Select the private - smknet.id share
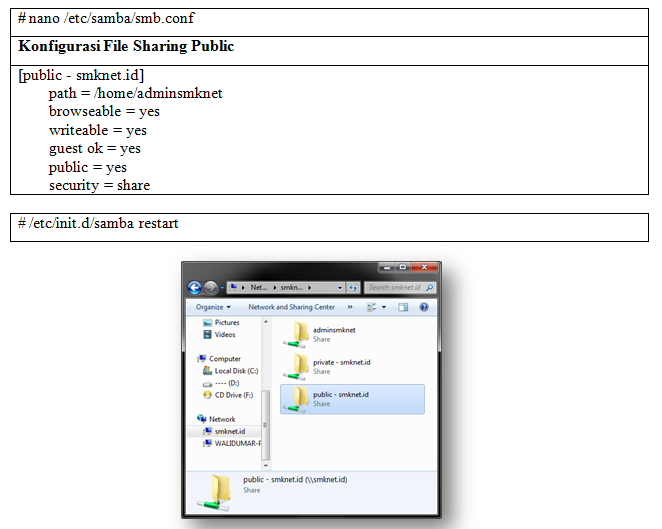This screenshot has width=662, height=529. pyautogui.click(x=340, y=366)
